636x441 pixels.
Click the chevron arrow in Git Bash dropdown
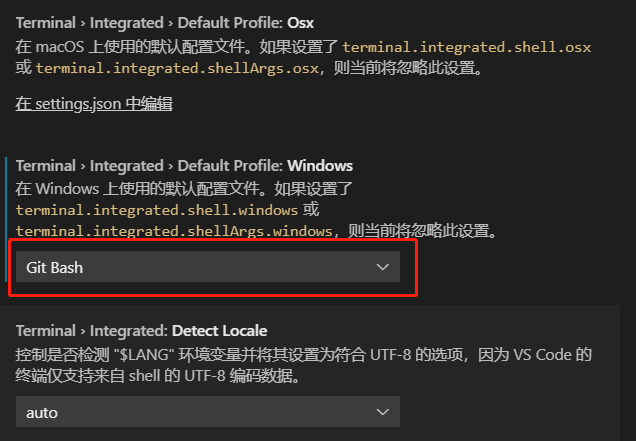pyautogui.click(x=382, y=267)
